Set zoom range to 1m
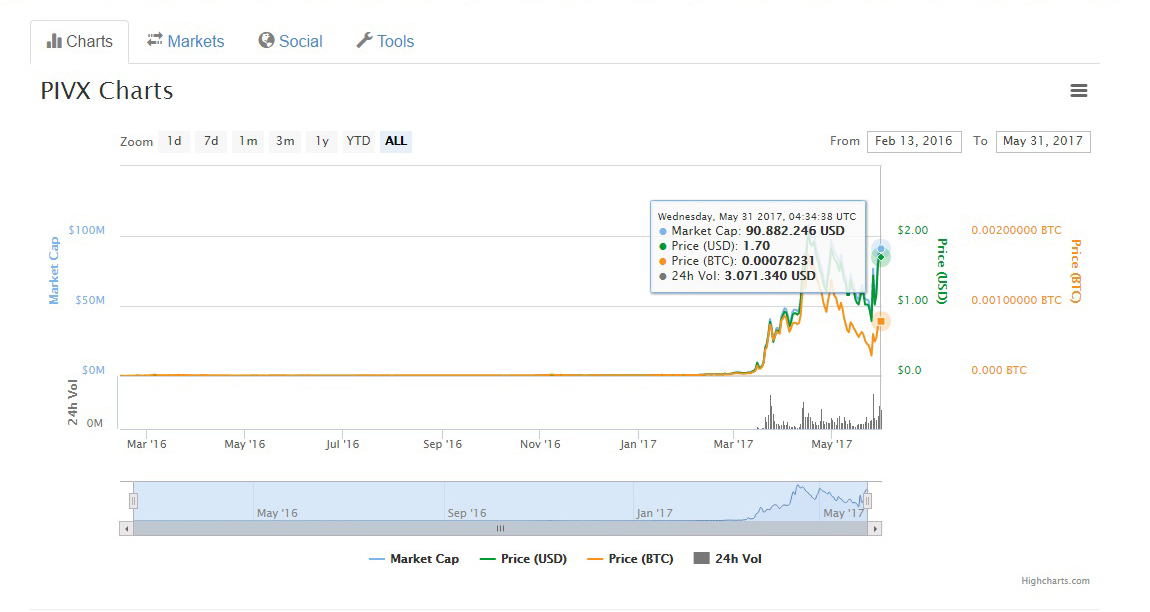1150x612 pixels. pos(248,141)
